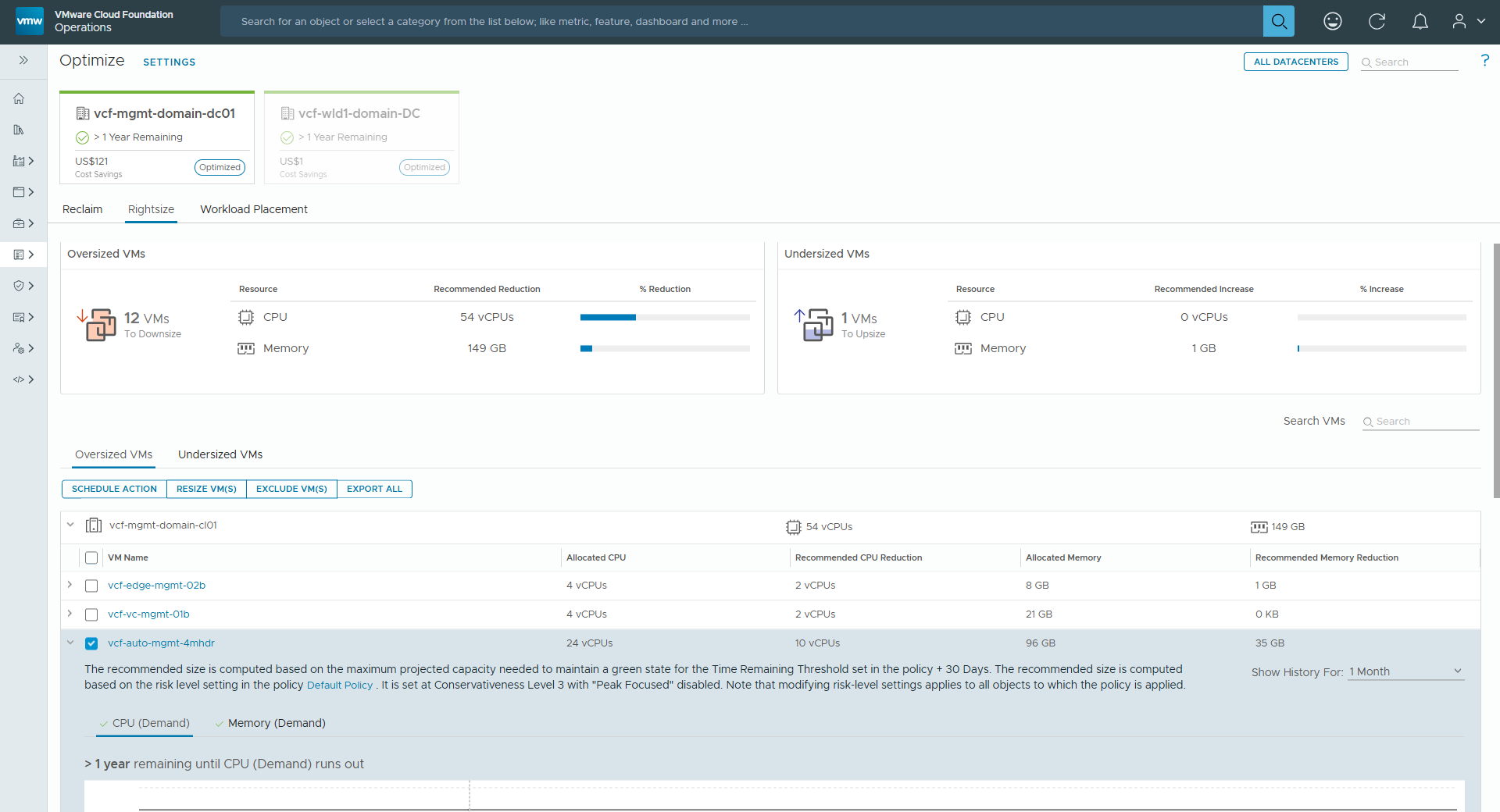1500x812 pixels.
Task: Click the blue search magnifier icon
Action: [1278, 21]
